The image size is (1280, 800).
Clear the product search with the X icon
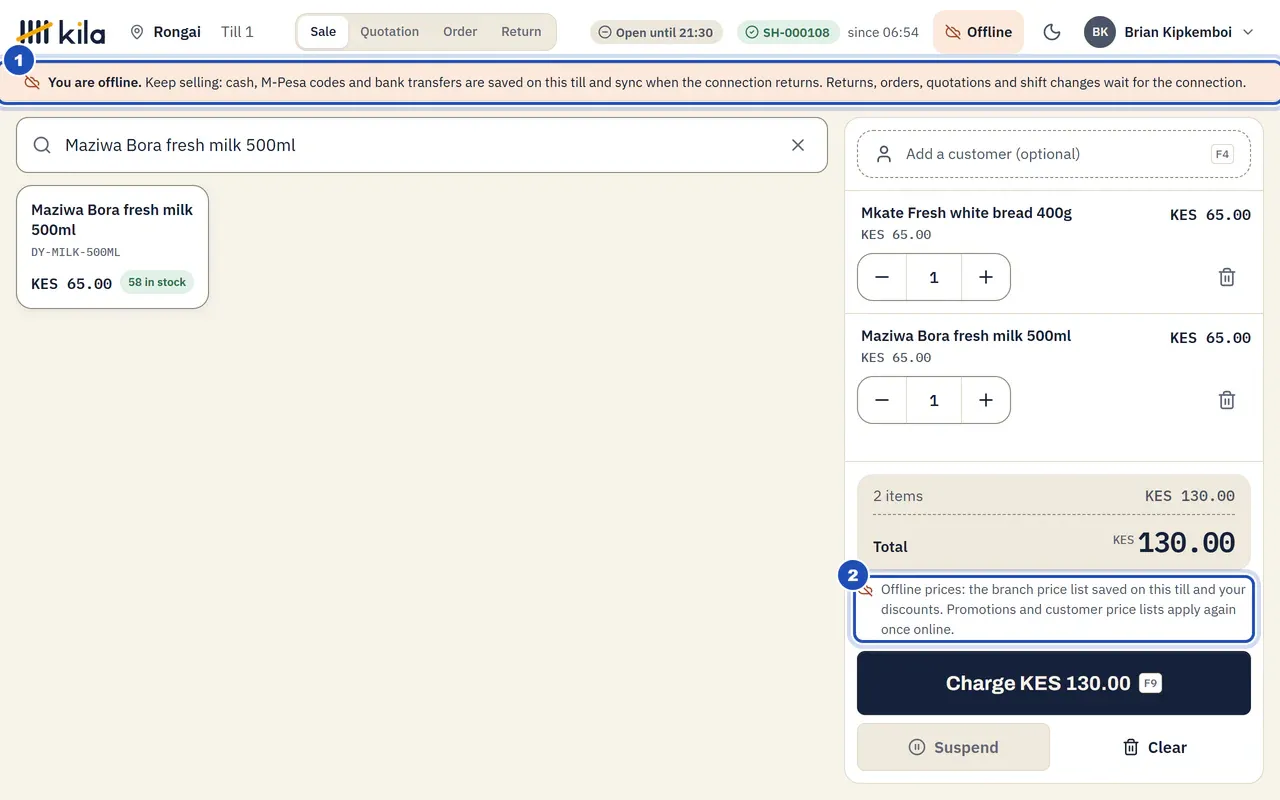[x=798, y=145]
